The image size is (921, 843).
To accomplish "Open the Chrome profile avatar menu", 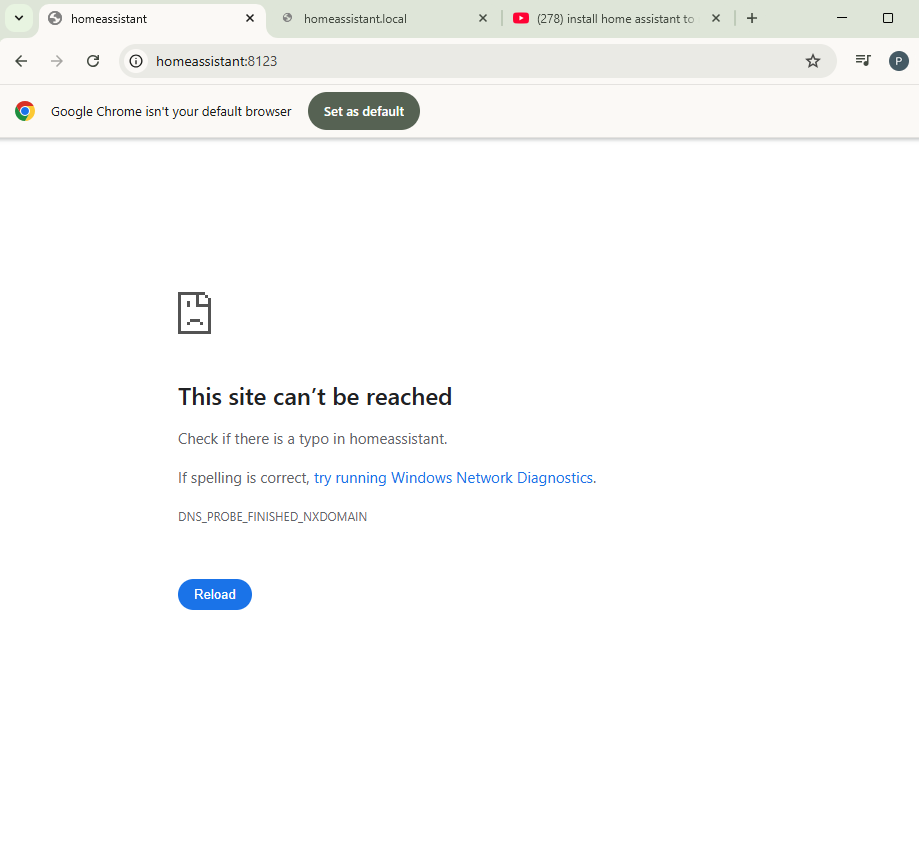I will pyautogui.click(x=898, y=61).
